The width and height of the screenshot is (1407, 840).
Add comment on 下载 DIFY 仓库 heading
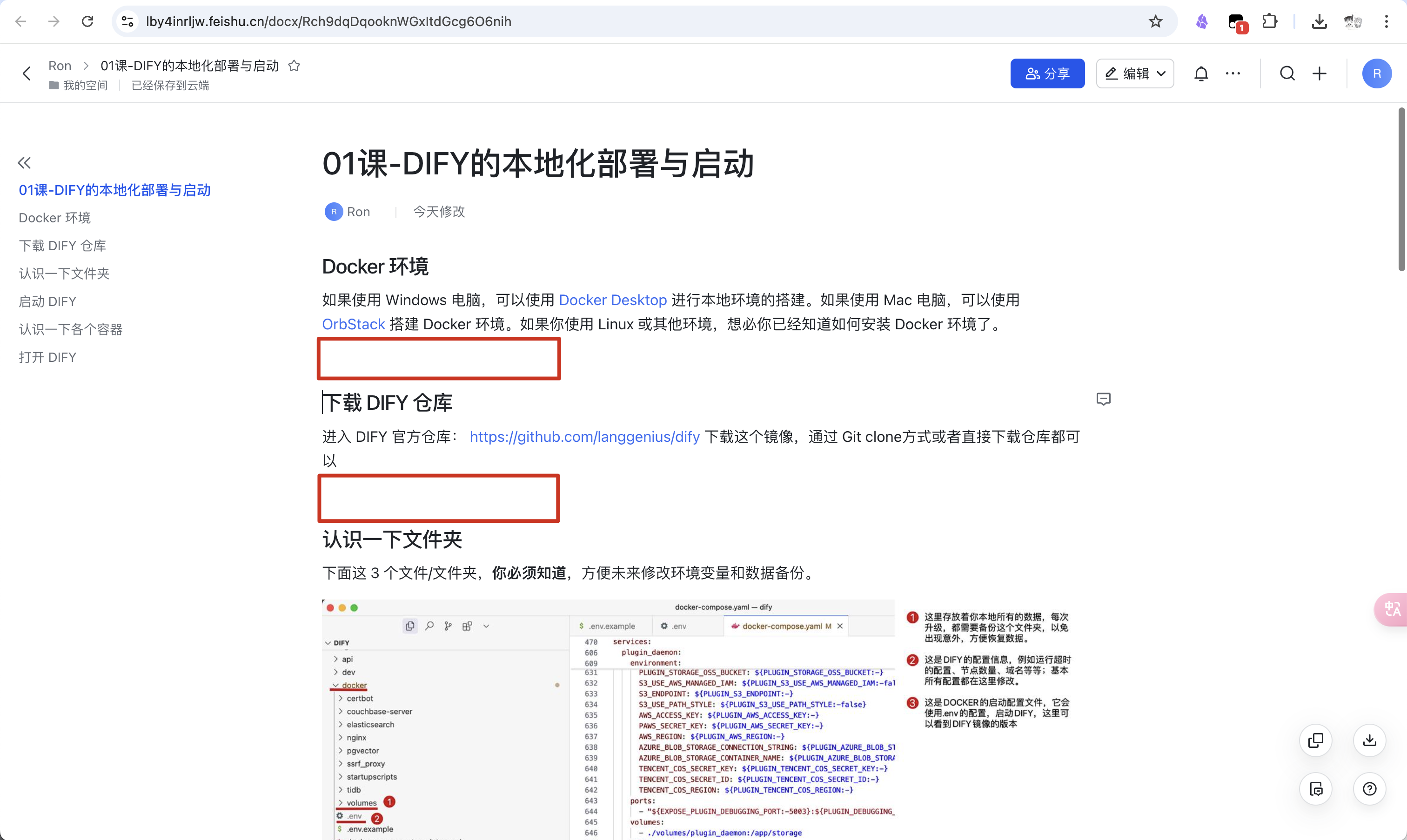tap(1103, 399)
